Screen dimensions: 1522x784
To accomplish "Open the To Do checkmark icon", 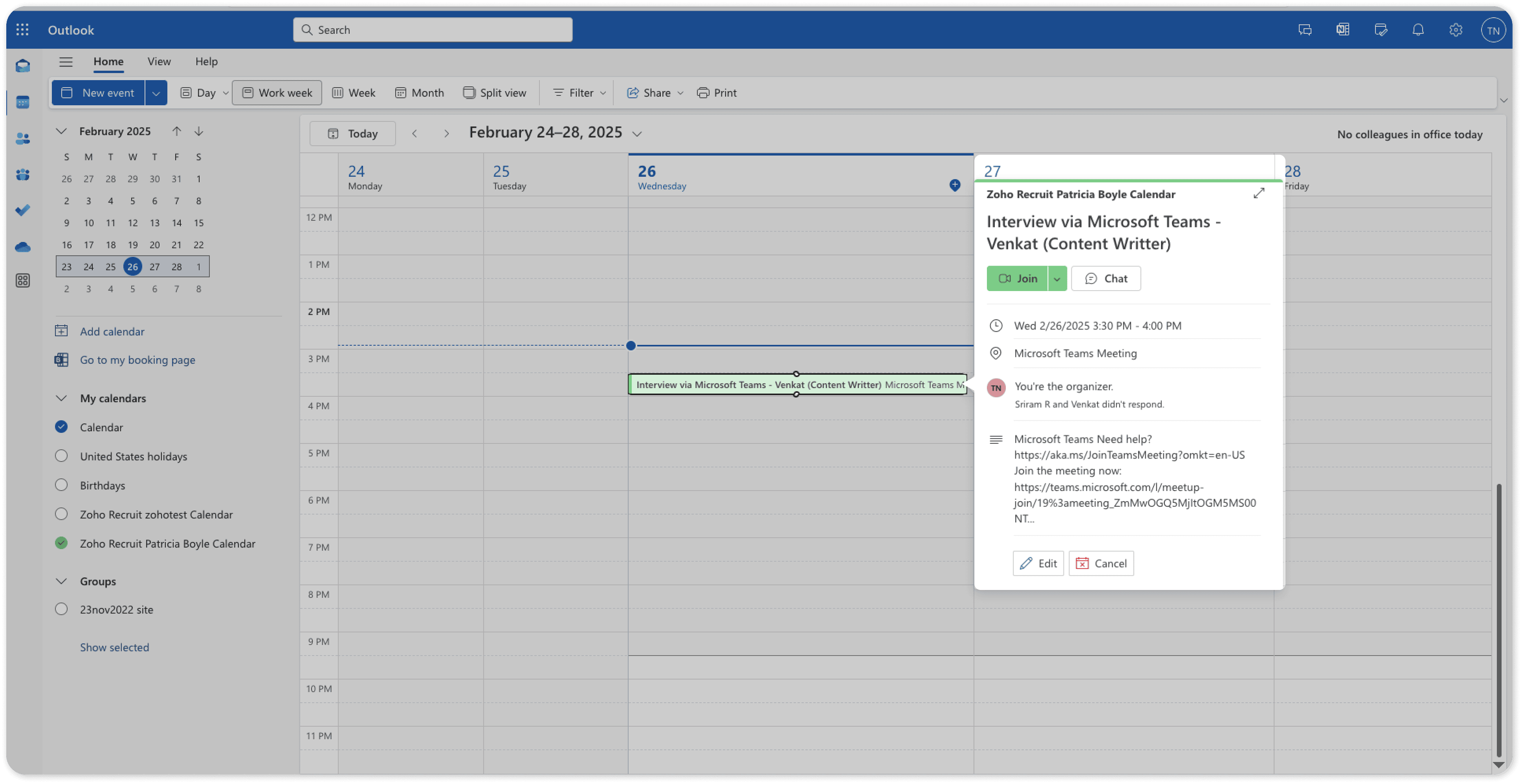I will 22,210.
